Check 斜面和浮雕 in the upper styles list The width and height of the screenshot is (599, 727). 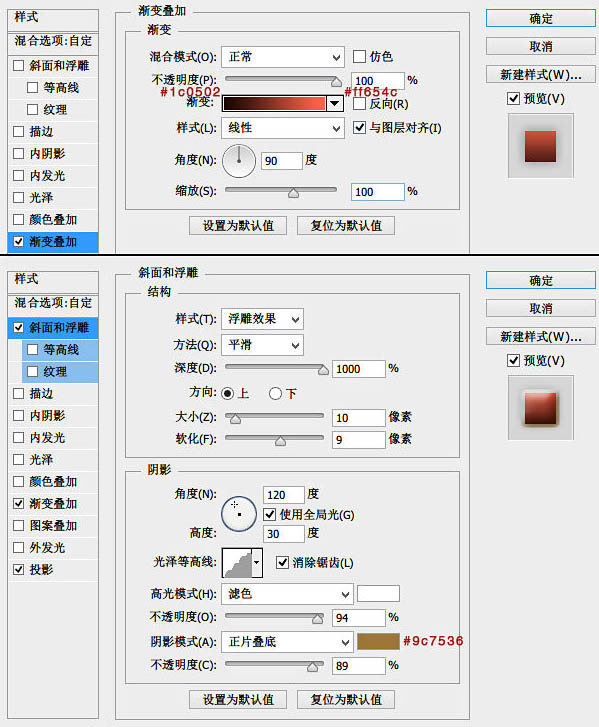[19, 65]
